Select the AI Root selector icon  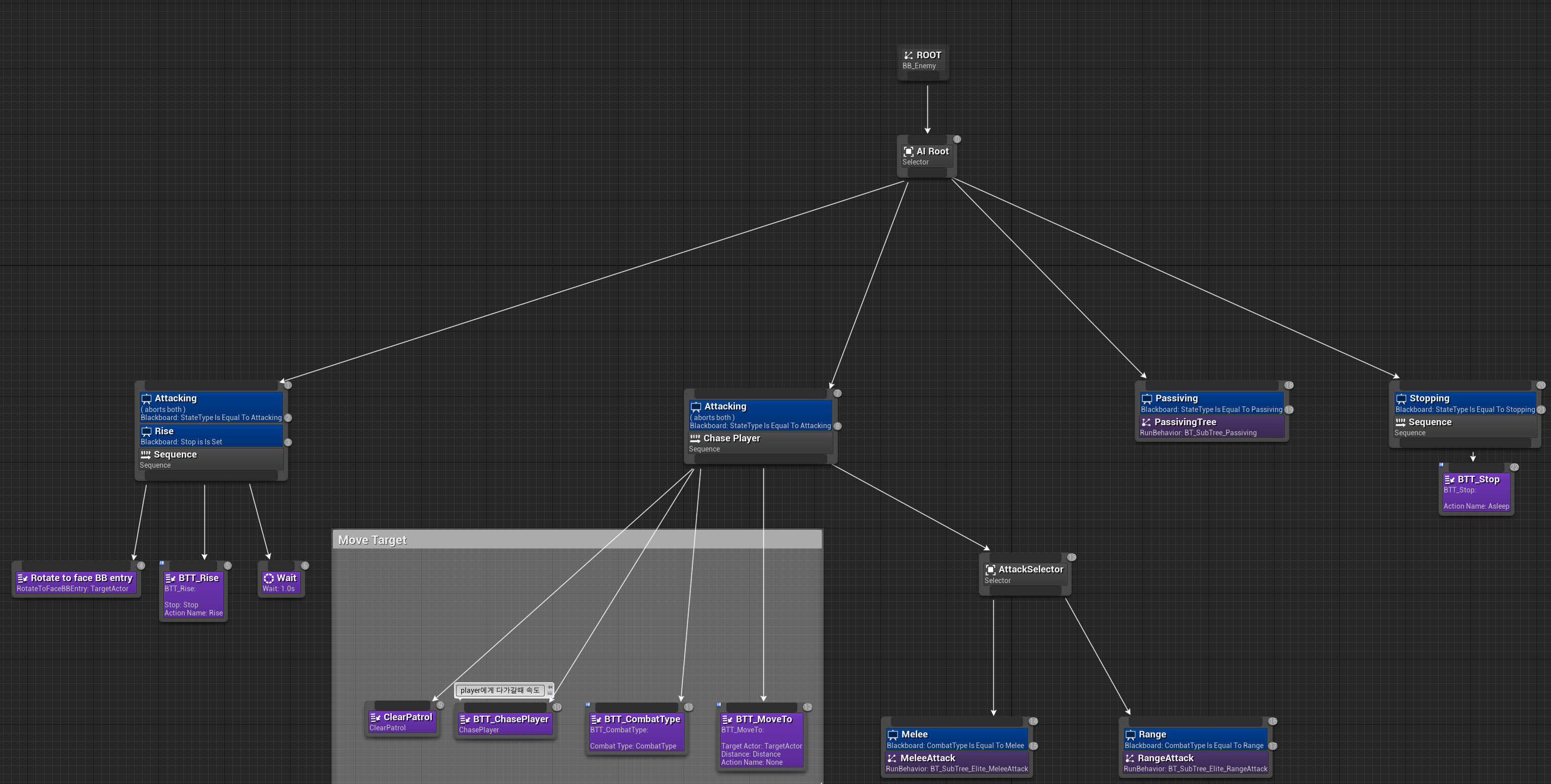(908, 152)
